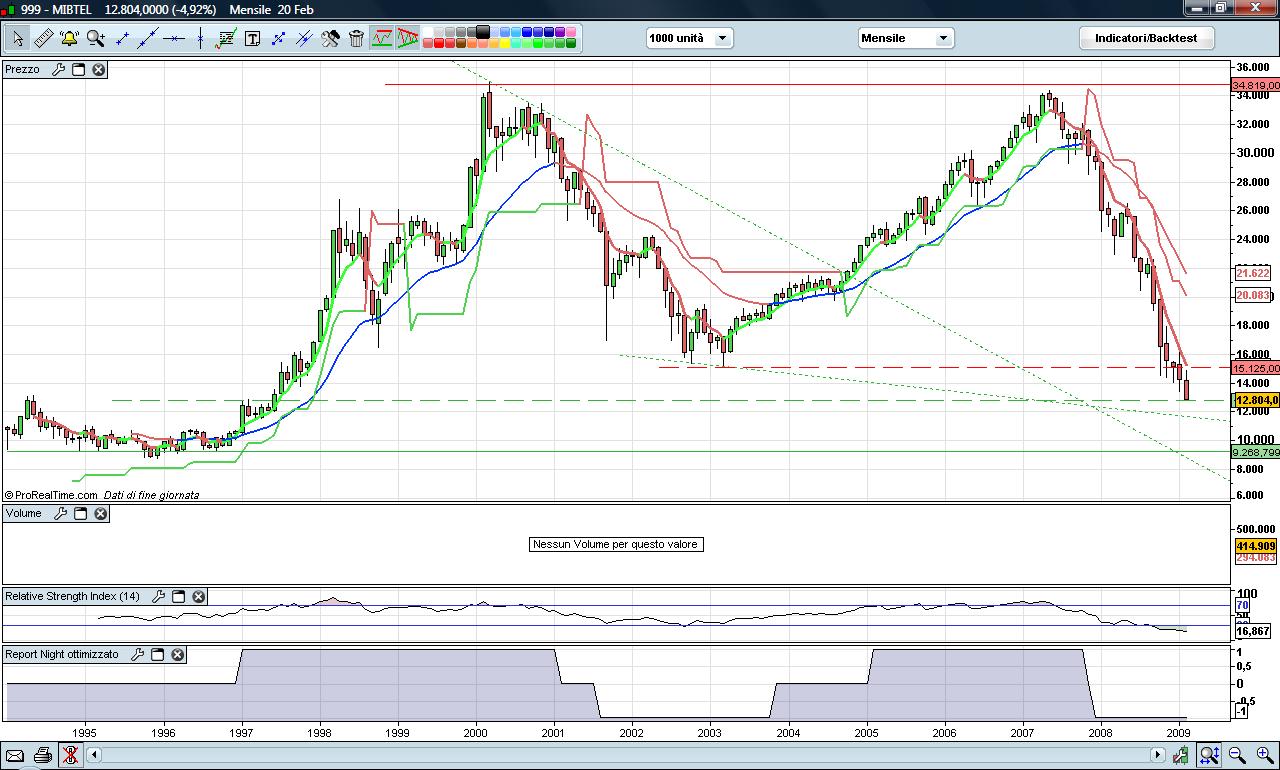
Task: Choose the yellow color swatch
Action: point(505,44)
